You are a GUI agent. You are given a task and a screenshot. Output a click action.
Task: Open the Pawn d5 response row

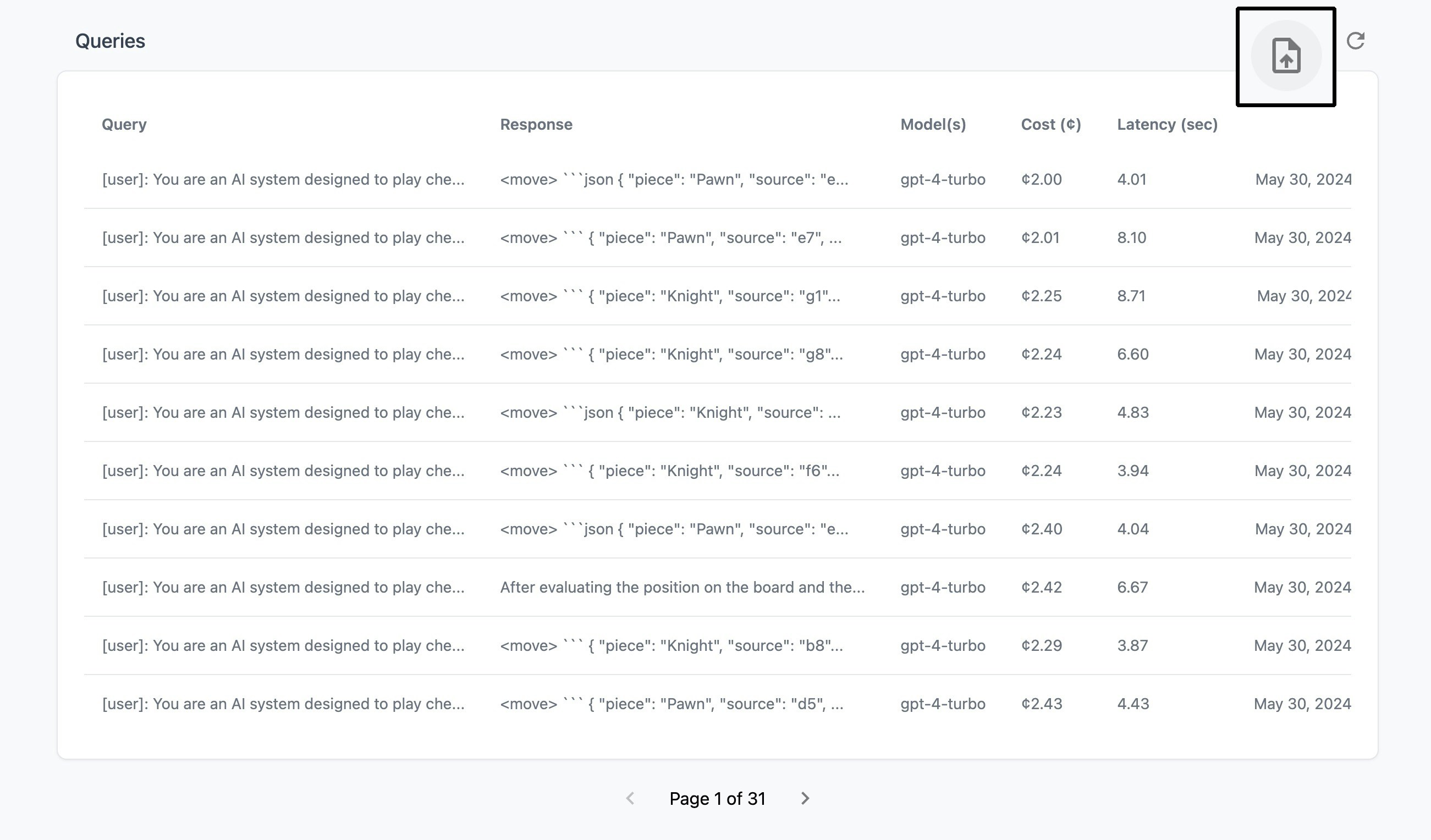click(671, 704)
